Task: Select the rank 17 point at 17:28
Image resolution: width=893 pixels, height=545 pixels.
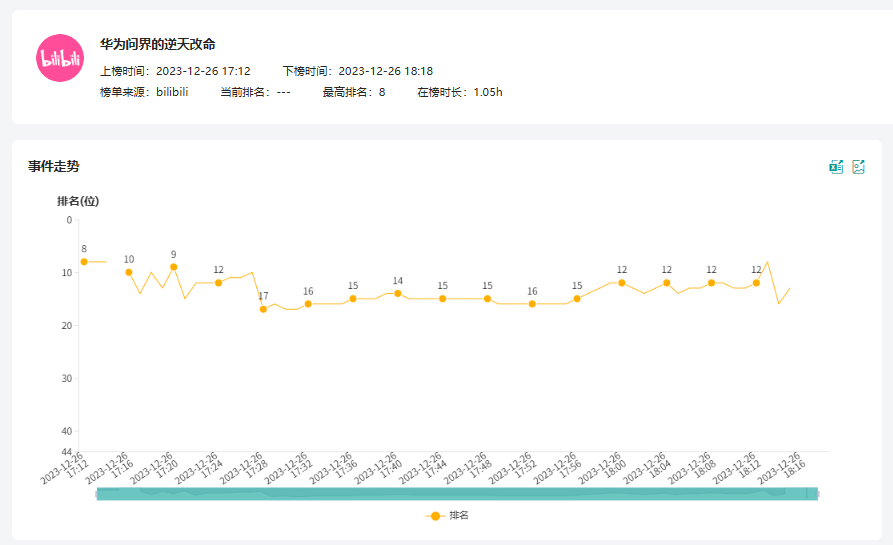Action: coord(263,309)
